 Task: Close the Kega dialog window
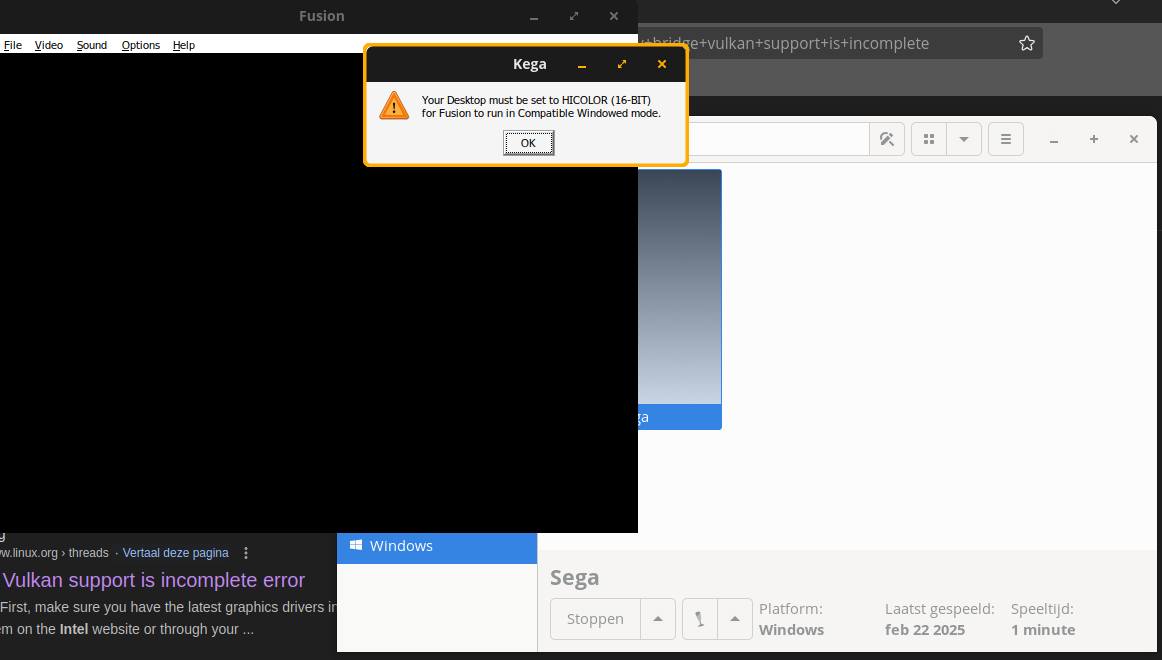662,64
